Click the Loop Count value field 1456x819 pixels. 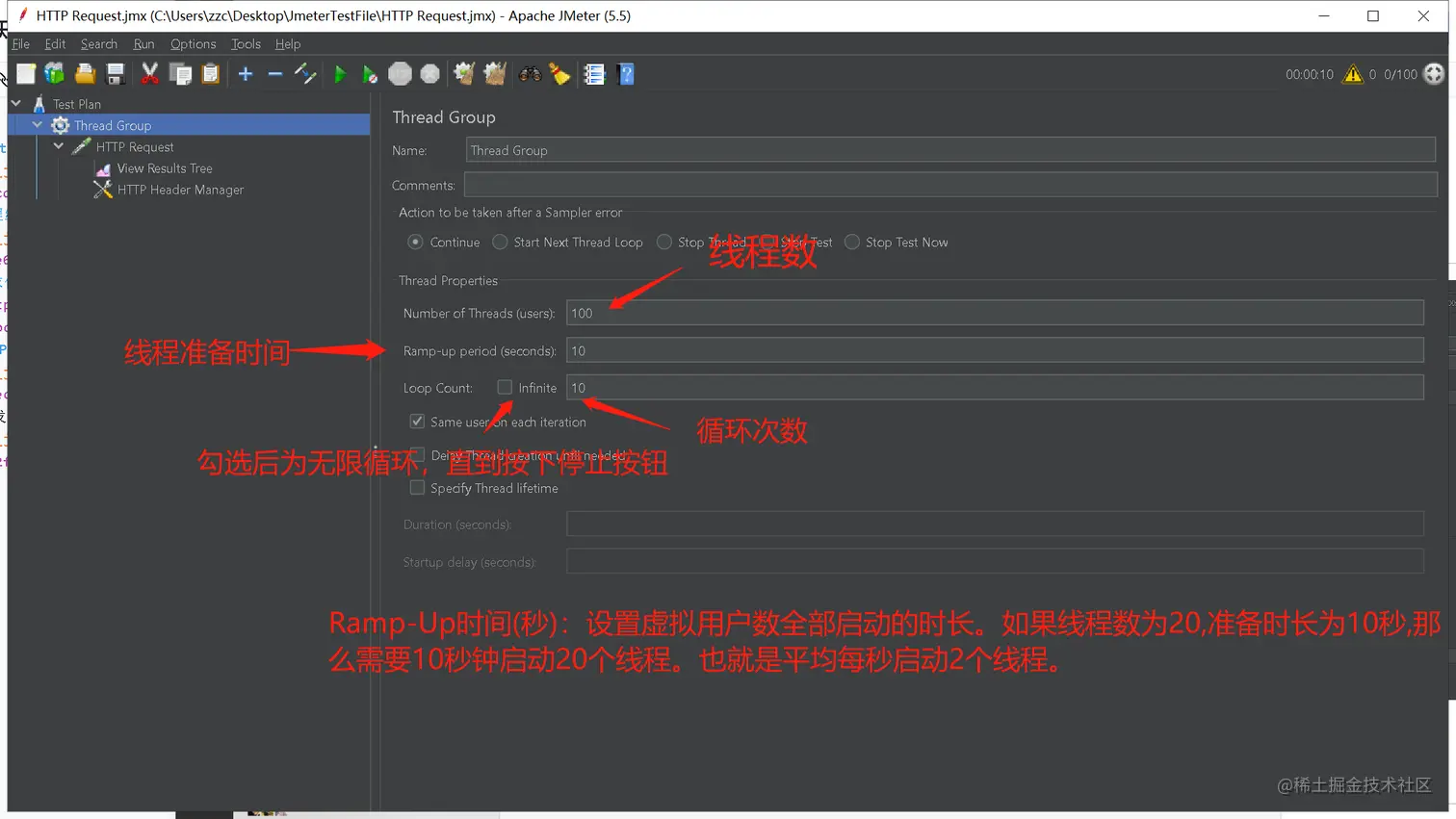[x=995, y=387]
